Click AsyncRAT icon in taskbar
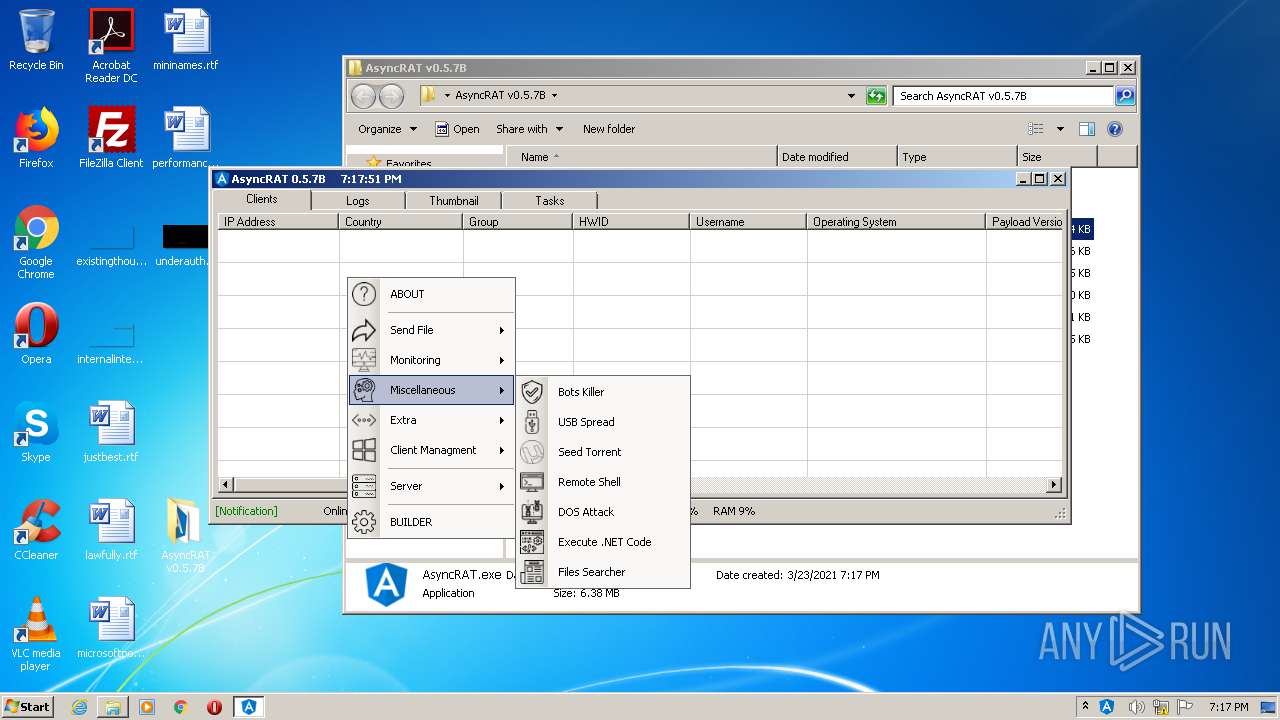1280x720 pixels. point(249,707)
